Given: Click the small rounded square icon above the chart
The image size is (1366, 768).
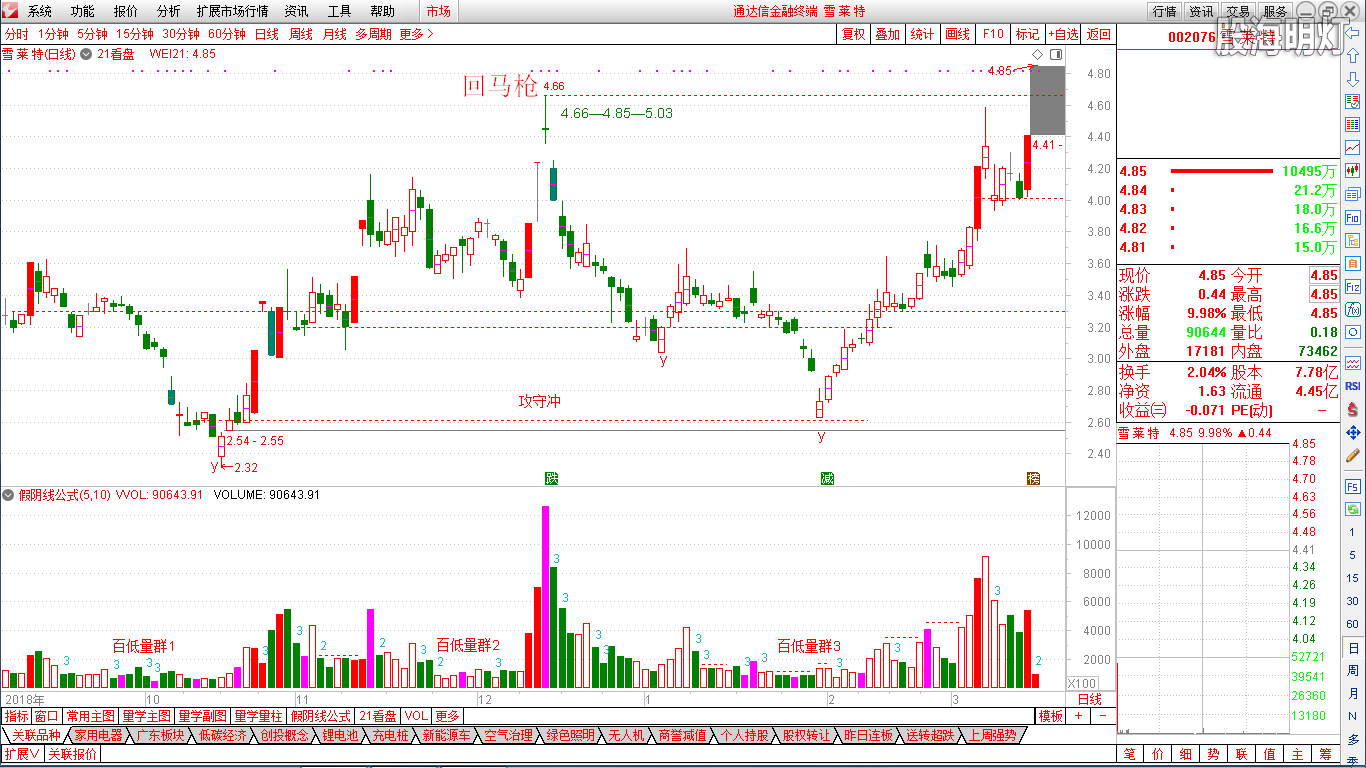Looking at the screenshot, I should click(1056, 54).
